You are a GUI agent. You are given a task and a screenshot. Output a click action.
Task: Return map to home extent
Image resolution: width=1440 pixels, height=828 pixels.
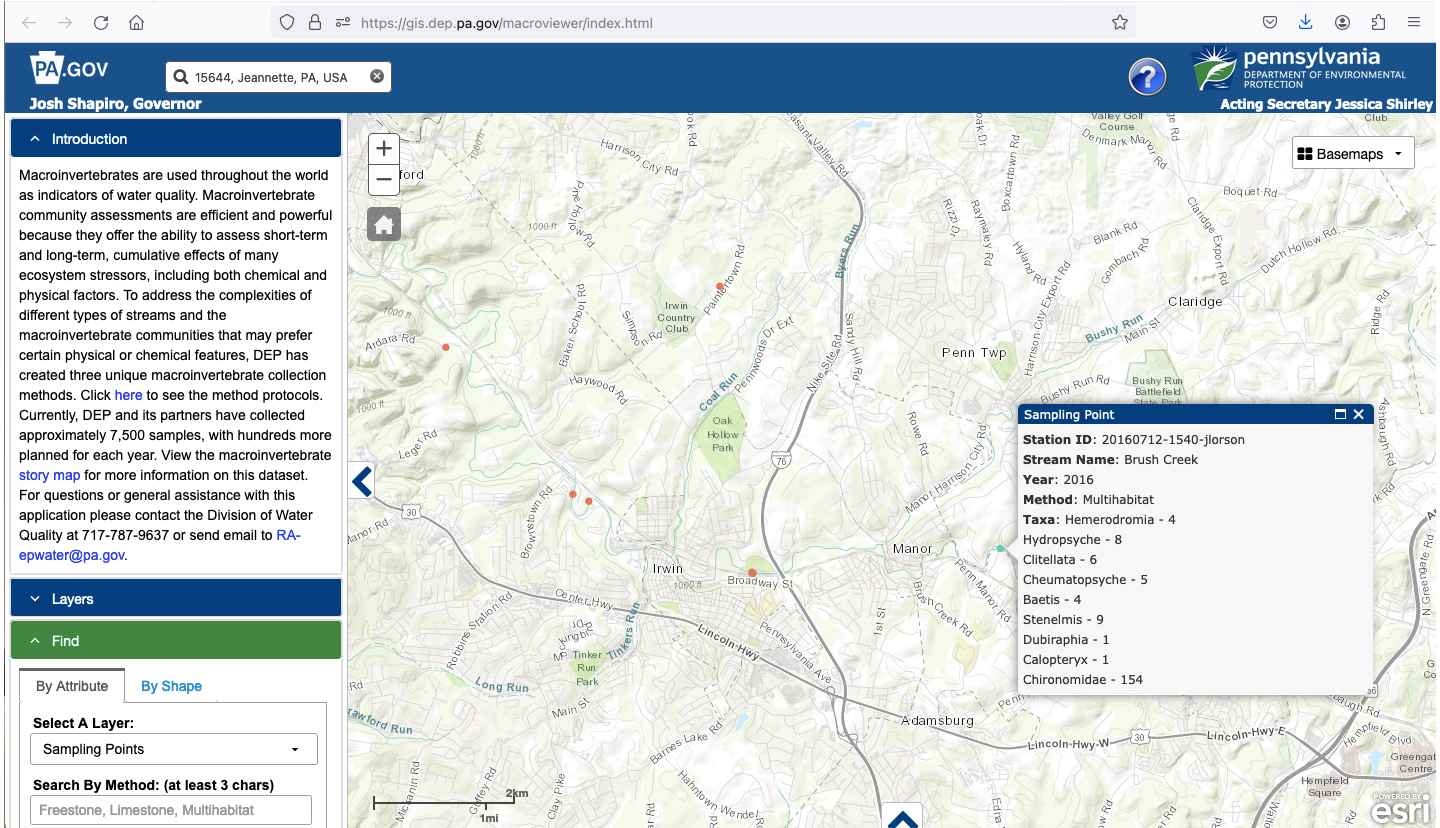[384, 225]
